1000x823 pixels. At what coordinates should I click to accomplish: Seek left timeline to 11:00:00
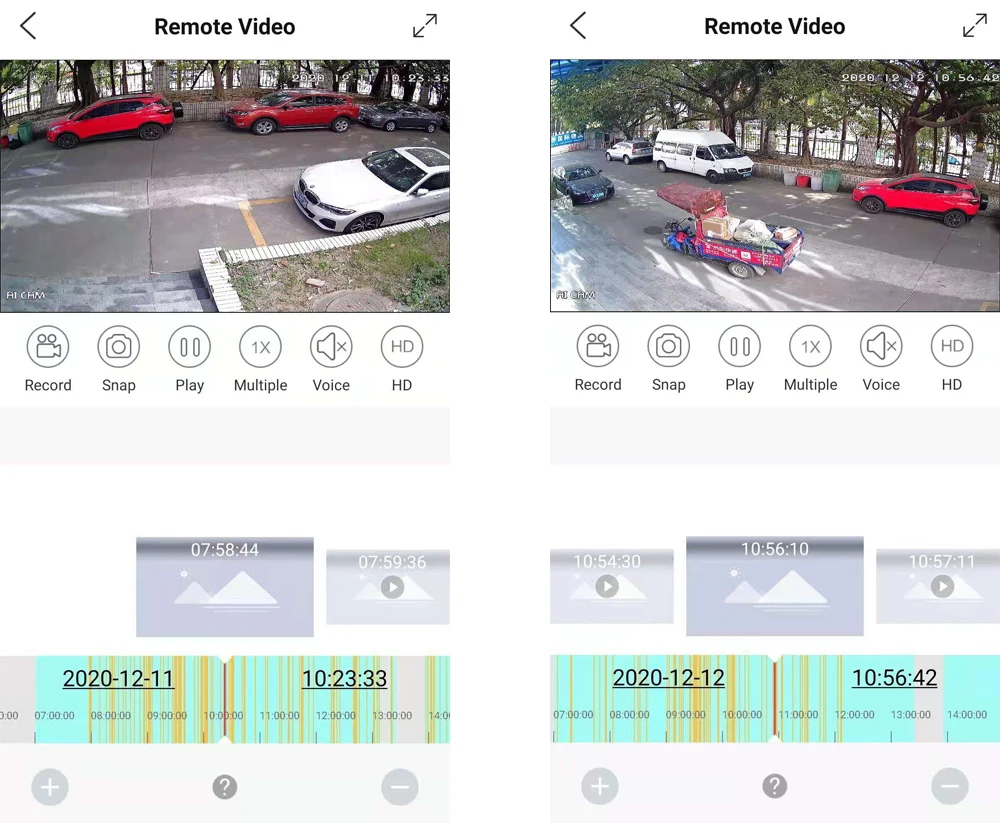279,716
